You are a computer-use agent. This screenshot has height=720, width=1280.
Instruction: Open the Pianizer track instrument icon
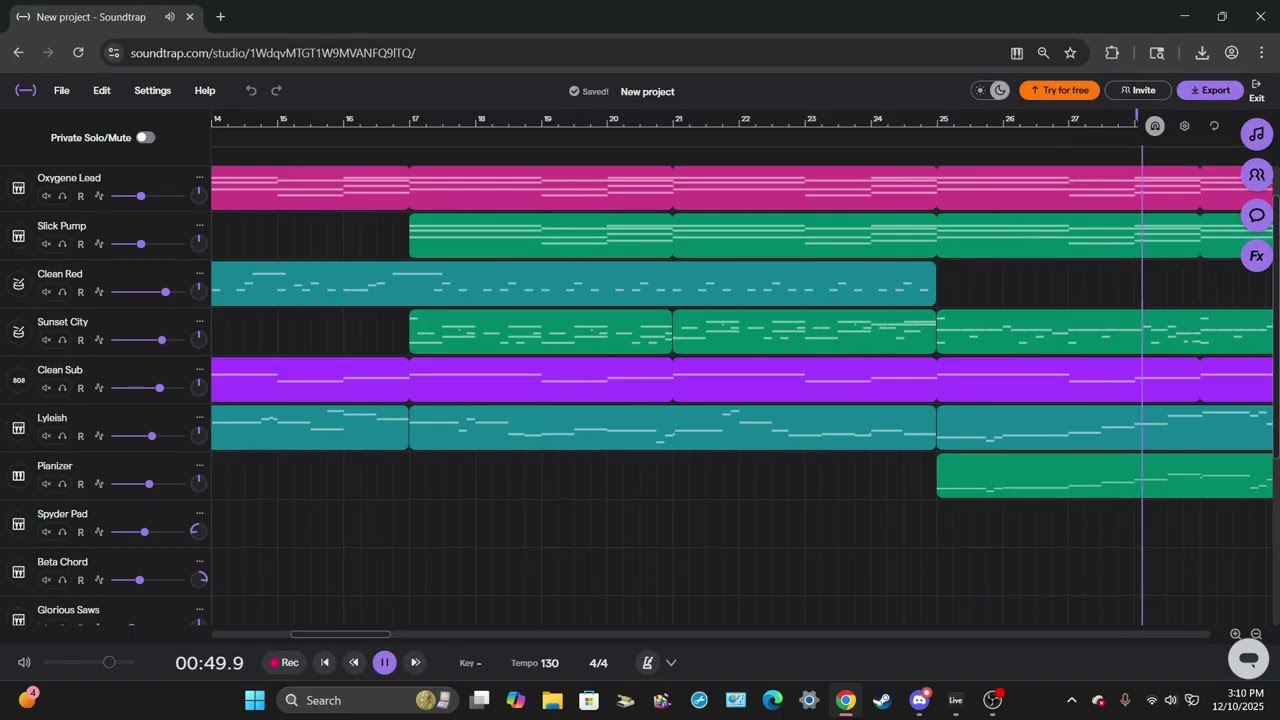18,476
